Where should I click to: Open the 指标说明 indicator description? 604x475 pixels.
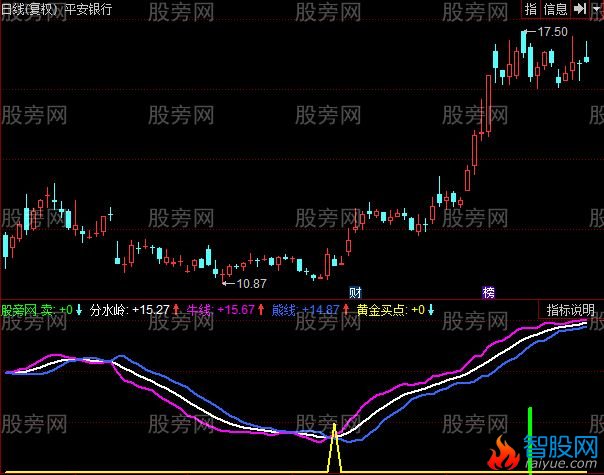tap(570, 310)
